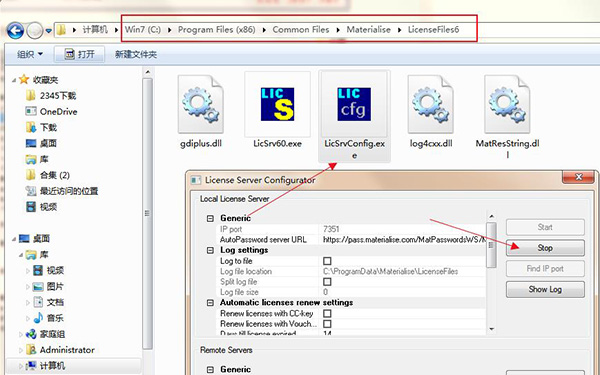This screenshot has height=375, width=600.
Task: Open the 组织 dropdown menu
Action: tap(29, 54)
